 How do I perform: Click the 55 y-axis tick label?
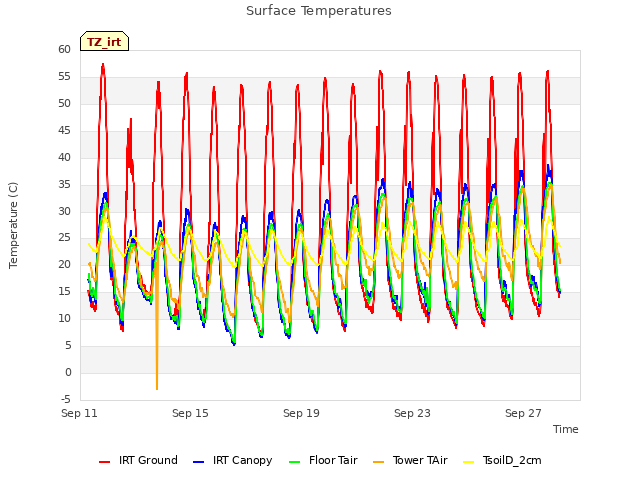pos(64,76)
